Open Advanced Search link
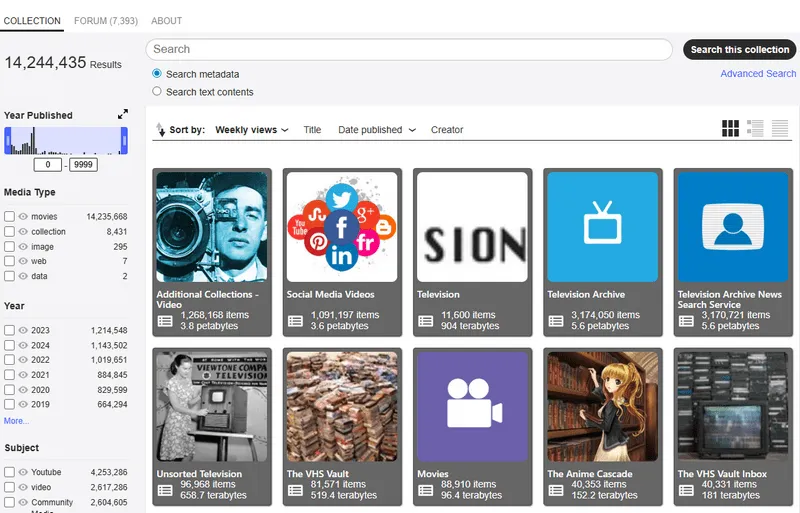This screenshot has height=513, width=800. [758, 74]
